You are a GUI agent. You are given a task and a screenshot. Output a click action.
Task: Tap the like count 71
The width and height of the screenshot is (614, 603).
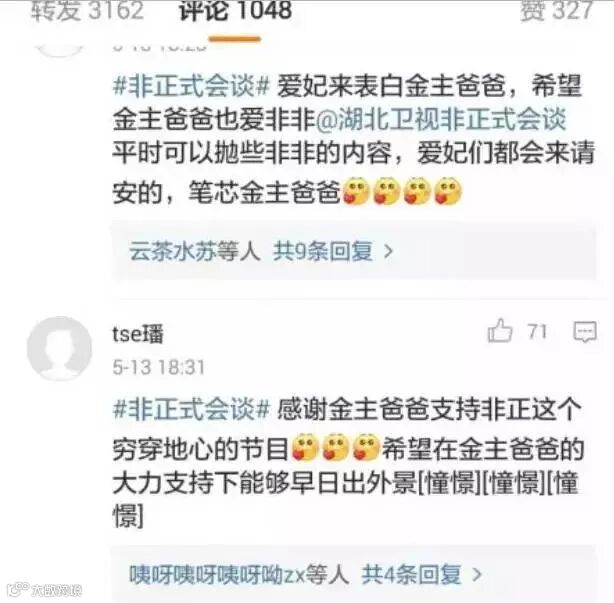click(537, 332)
